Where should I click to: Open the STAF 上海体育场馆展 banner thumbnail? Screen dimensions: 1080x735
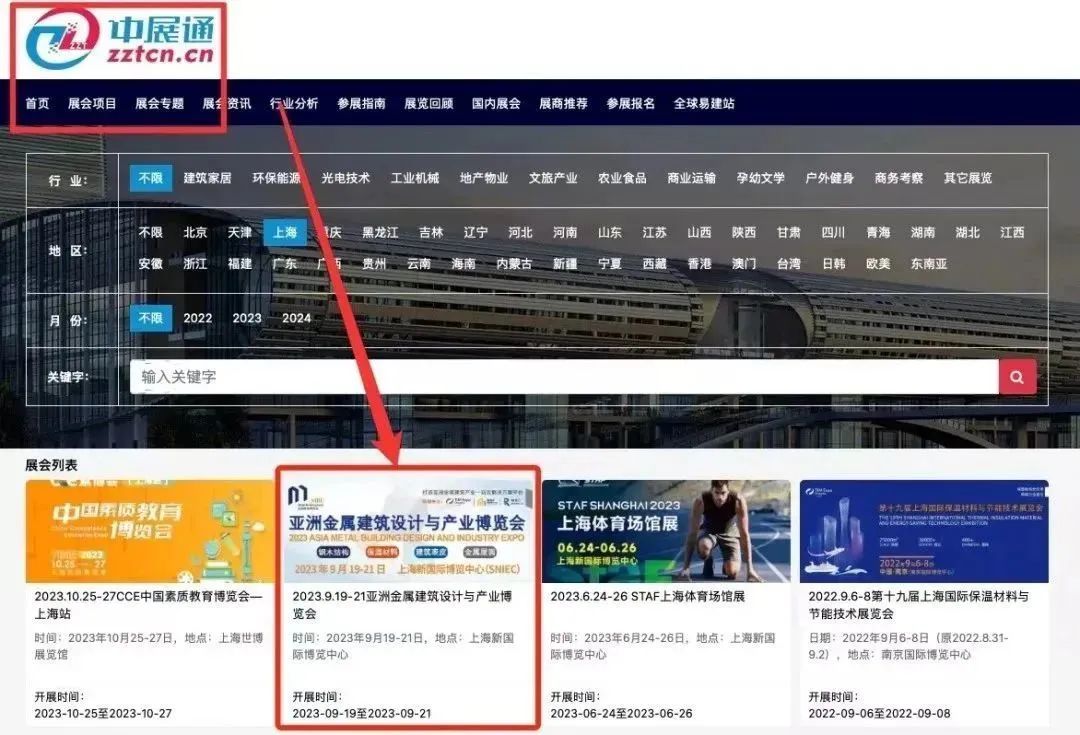pos(666,531)
